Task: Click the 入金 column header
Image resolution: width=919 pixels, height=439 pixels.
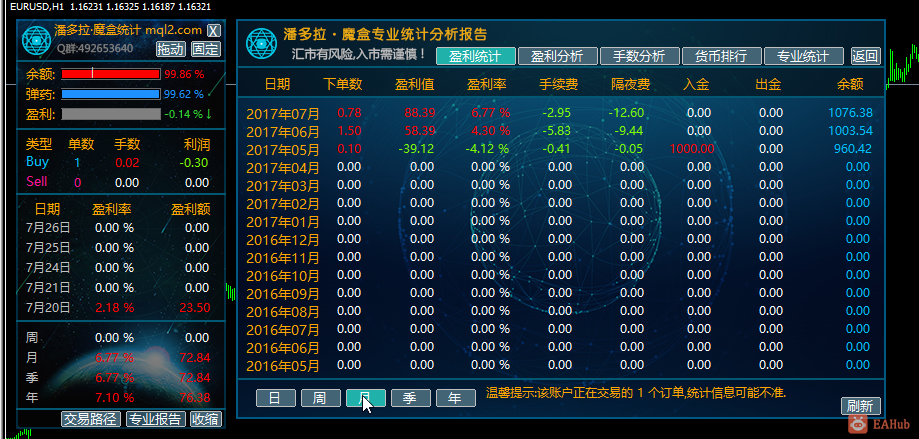Action: [x=696, y=84]
